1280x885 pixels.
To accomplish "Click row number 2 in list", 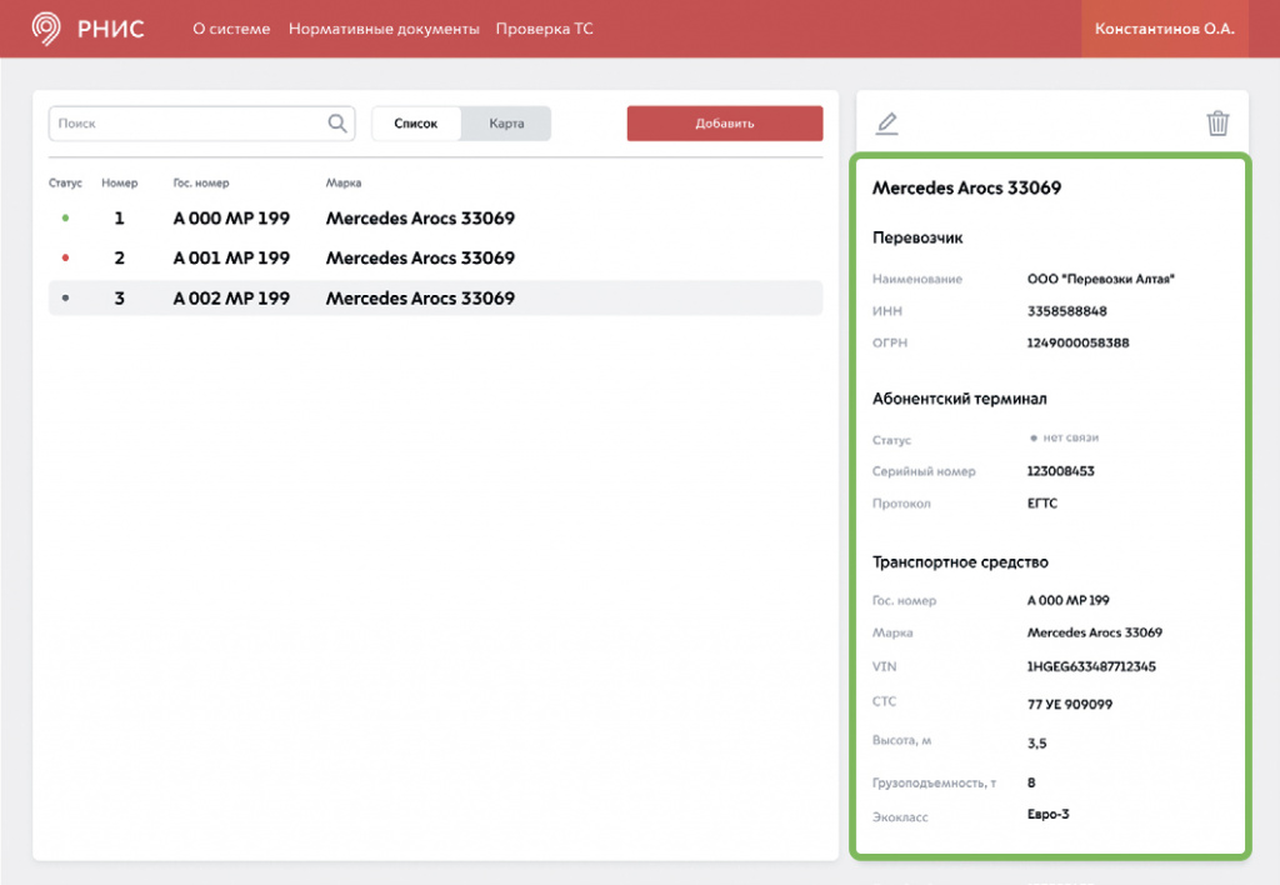I will (x=120, y=258).
